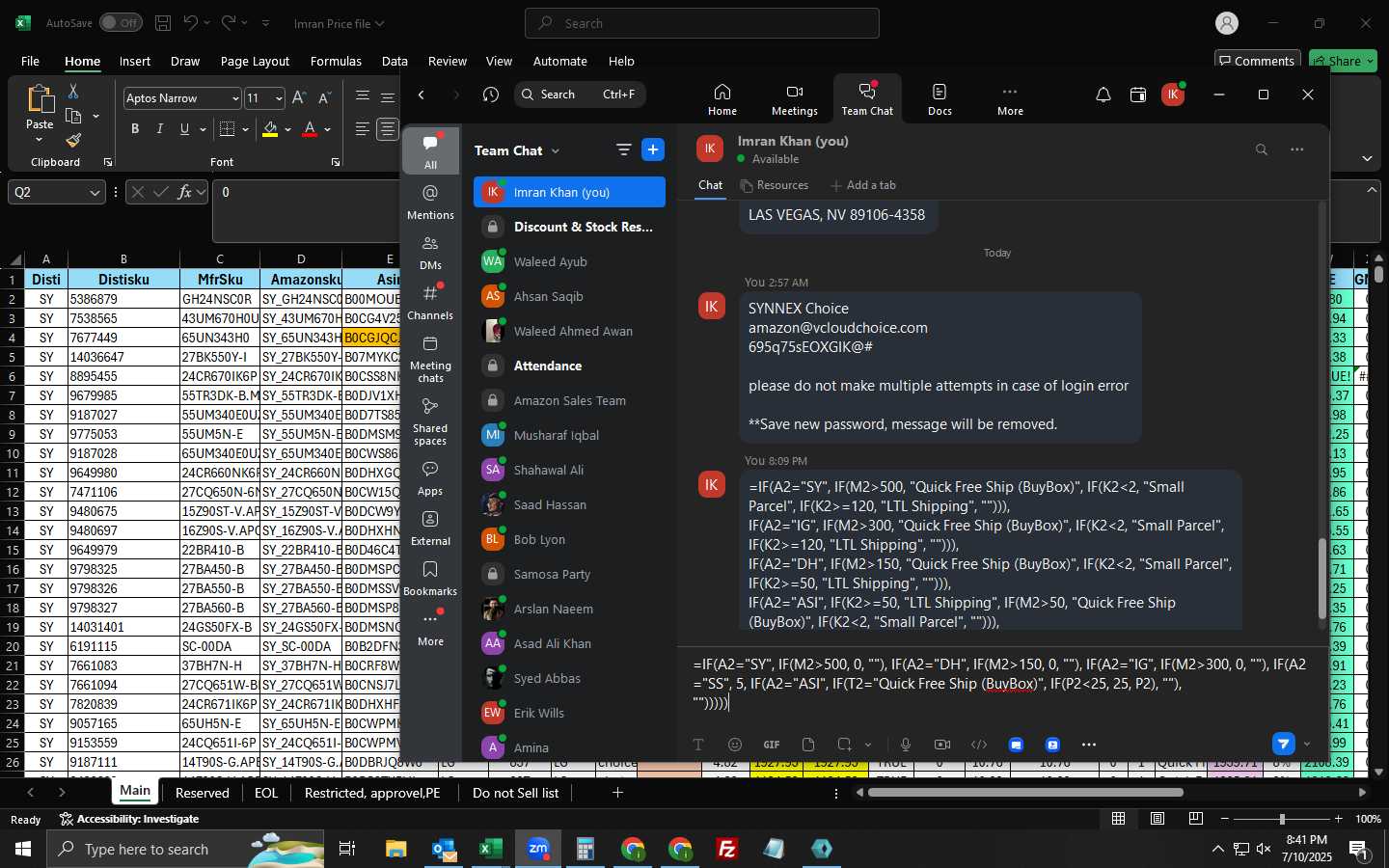
Task: Record an audio message
Action: point(906,745)
